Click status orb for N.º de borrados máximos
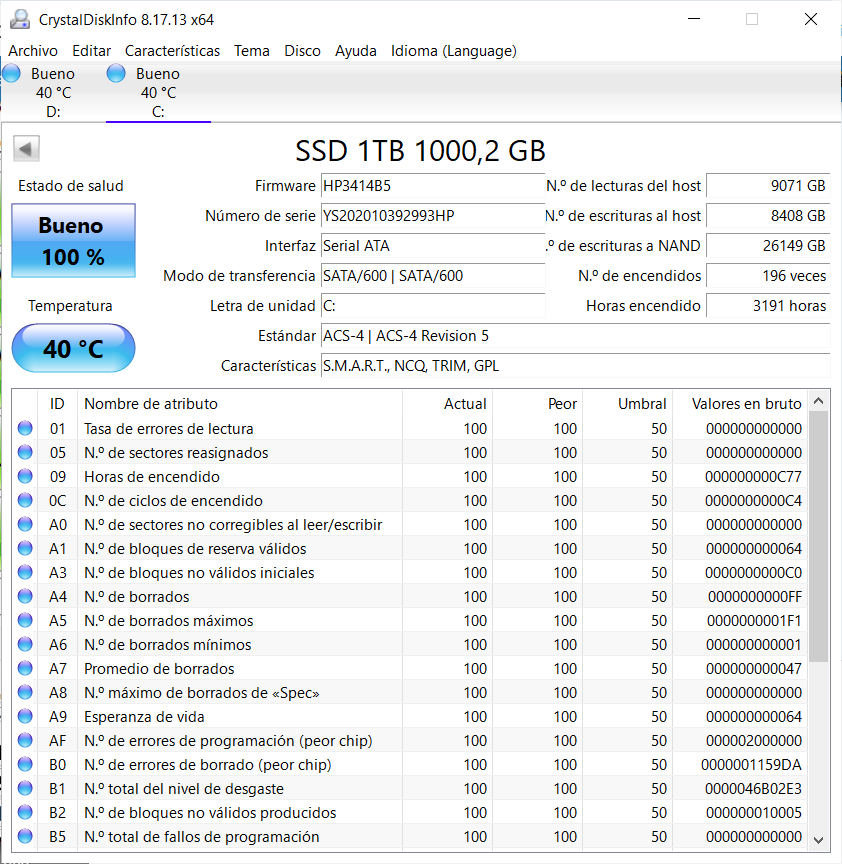Image resolution: width=842 pixels, height=864 pixels. (x=25, y=621)
